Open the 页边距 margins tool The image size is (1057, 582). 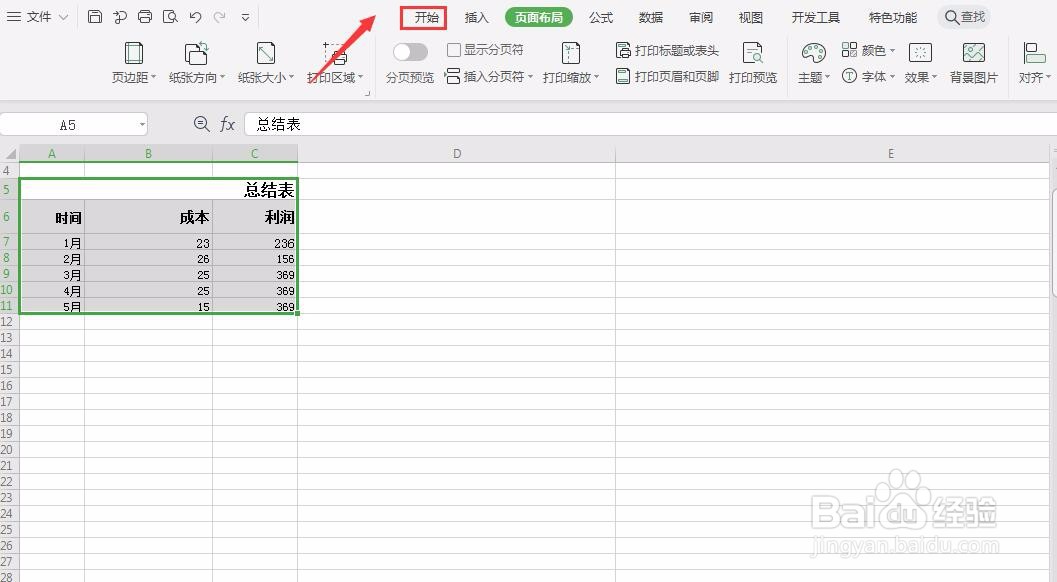[133, 60]
